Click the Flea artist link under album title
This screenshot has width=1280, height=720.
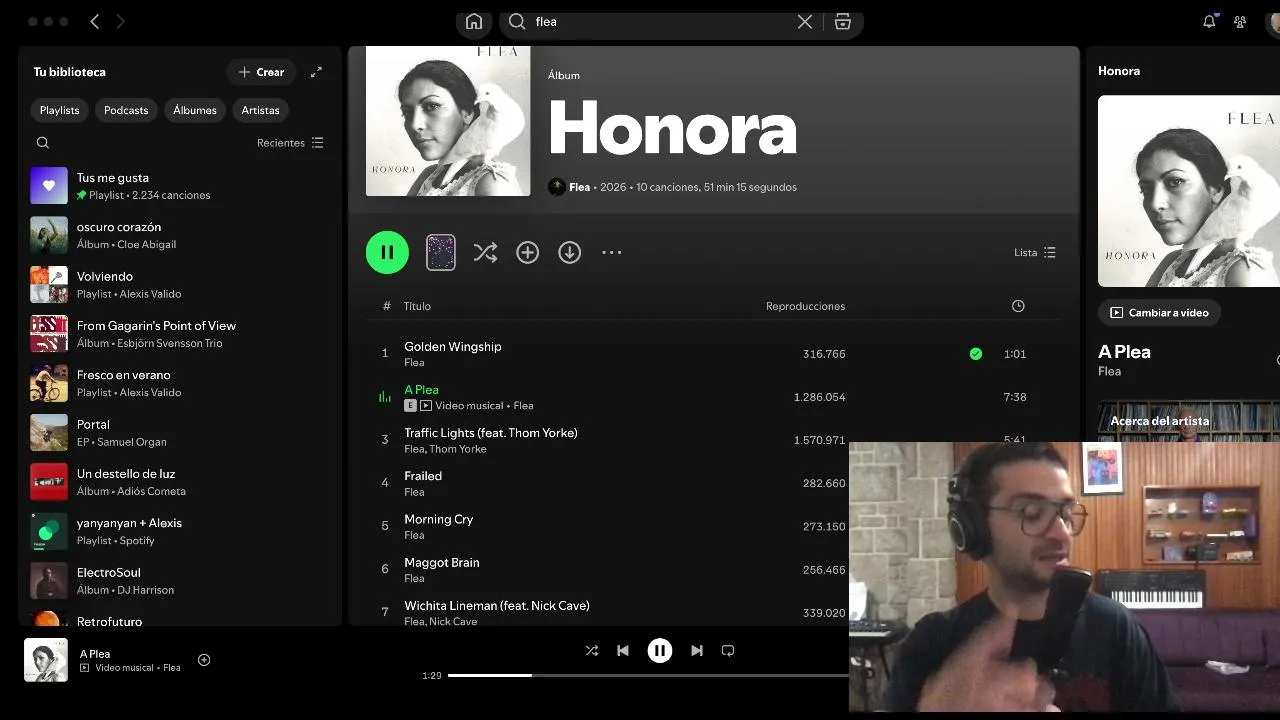[x=579, y=187]
